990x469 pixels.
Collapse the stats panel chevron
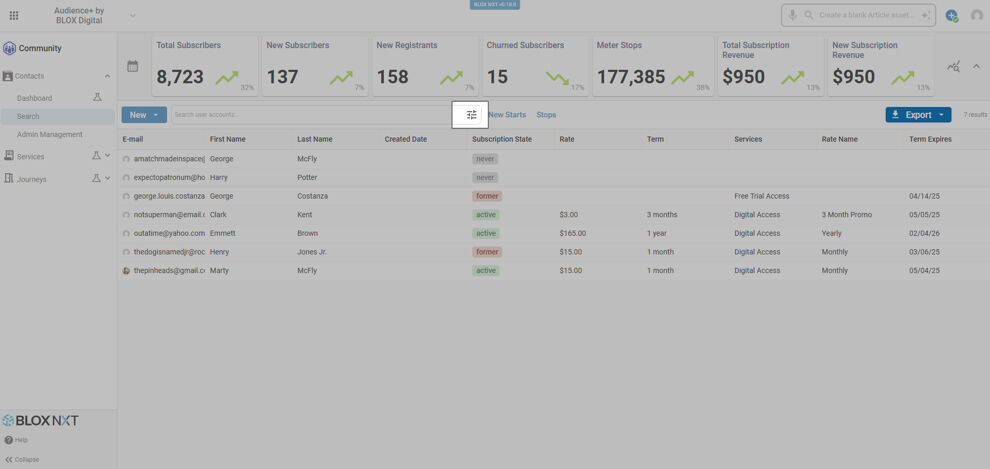(x=976, y=66)
